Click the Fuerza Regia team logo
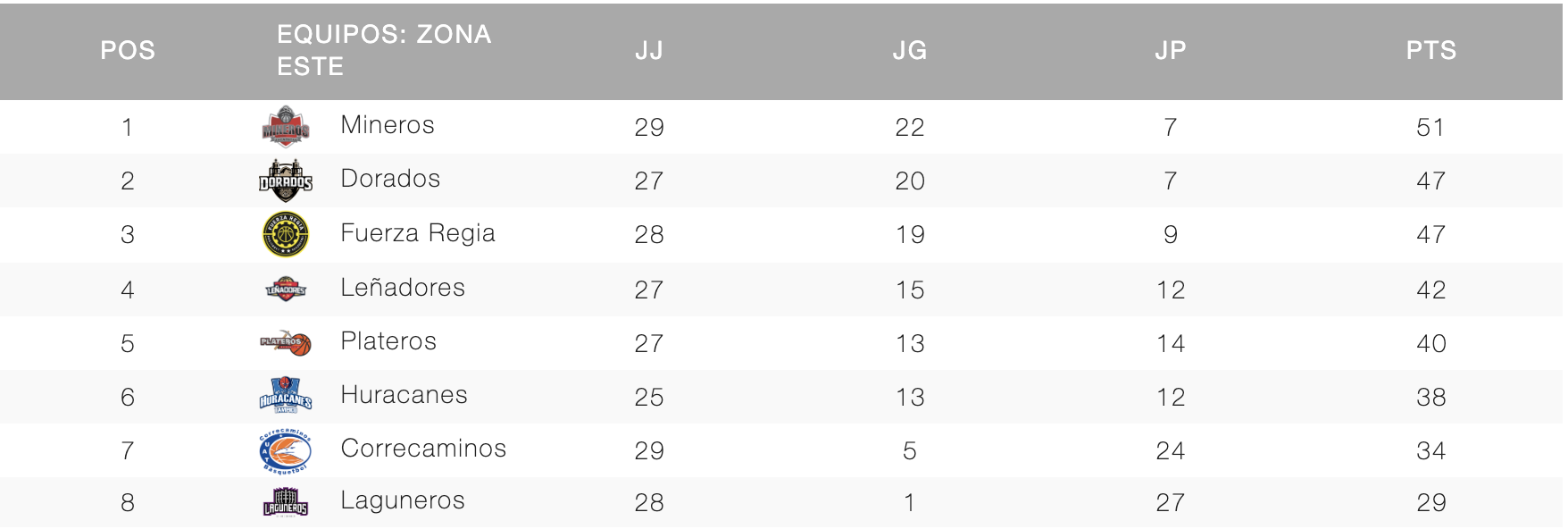 (x=286, y=234)
